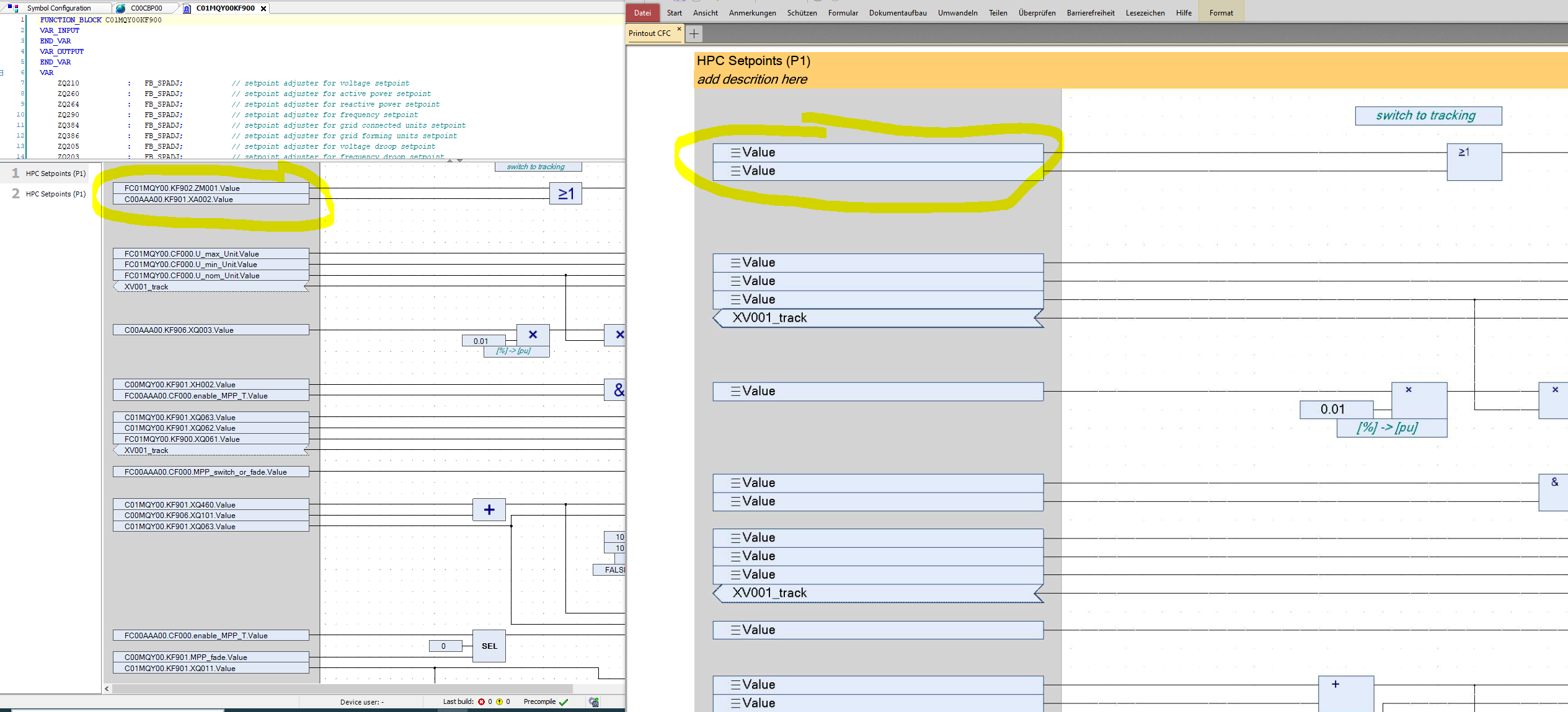Close the Printout CFC document tab
Viewport: 1568px width, 712px height.
pyautogui.click(x=679, y=29)
